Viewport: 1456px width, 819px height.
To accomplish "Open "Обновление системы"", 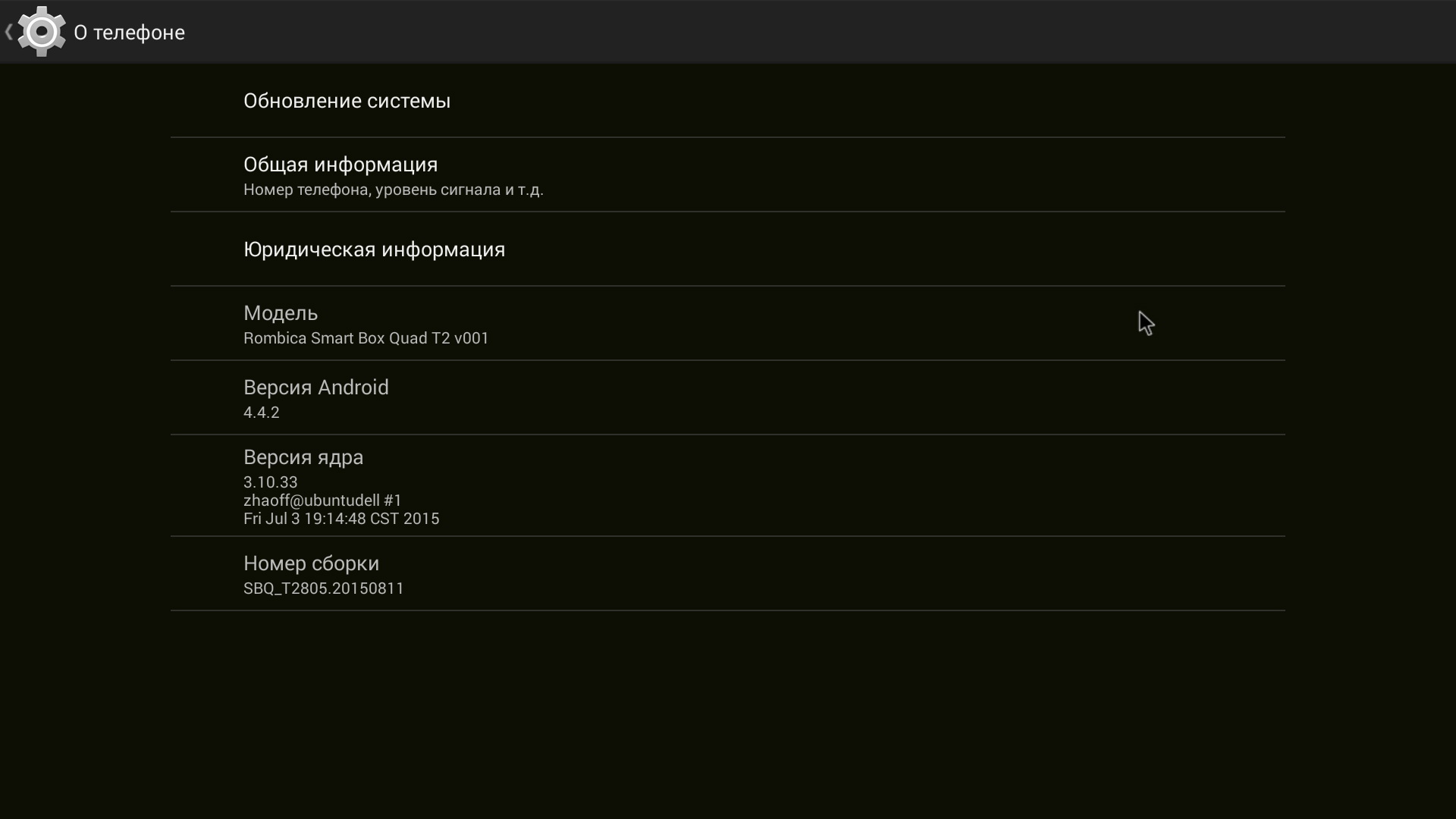I will point(347,101).
